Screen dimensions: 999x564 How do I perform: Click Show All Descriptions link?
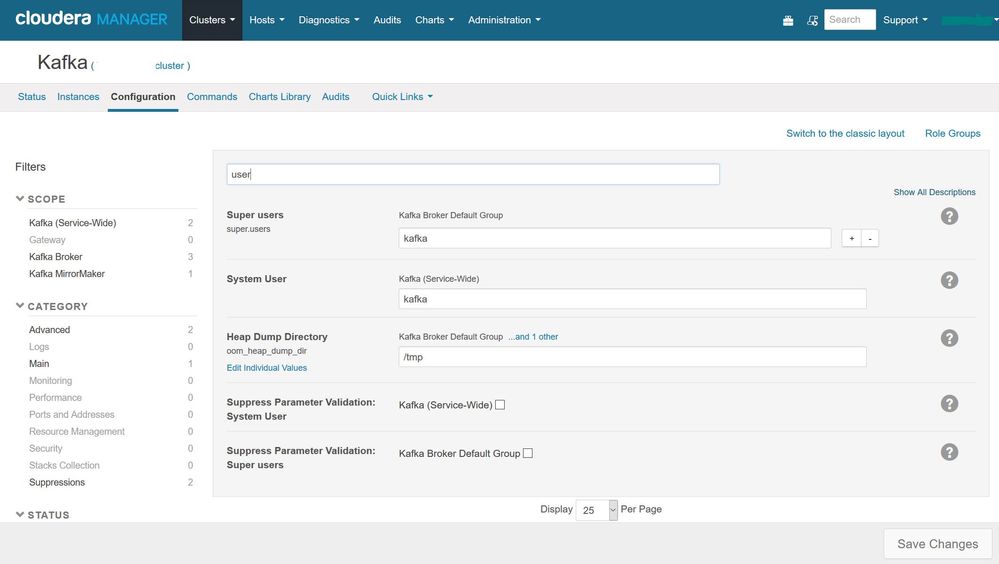tap(934, 192)
